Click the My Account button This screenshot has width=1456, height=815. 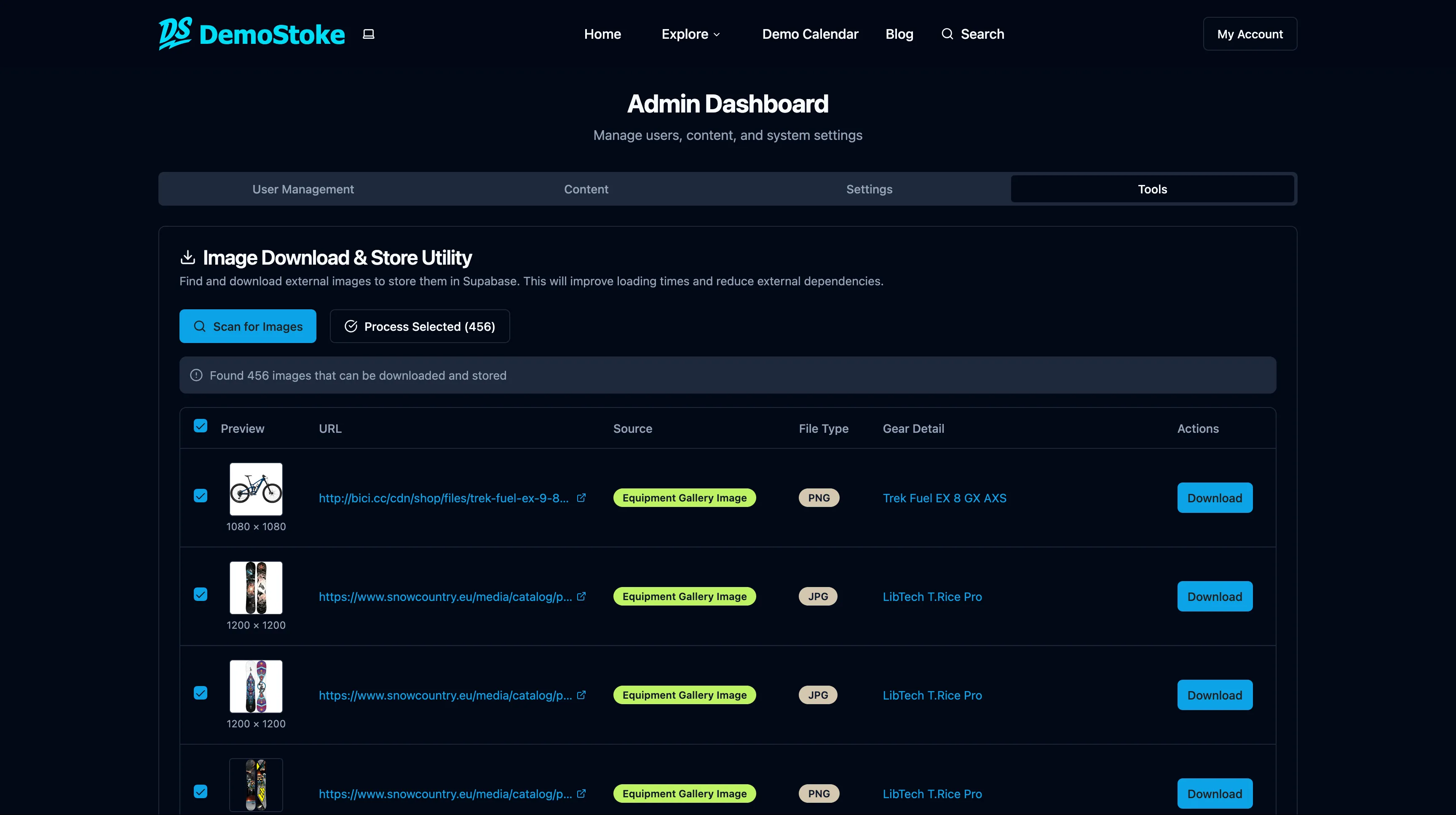1250,33
